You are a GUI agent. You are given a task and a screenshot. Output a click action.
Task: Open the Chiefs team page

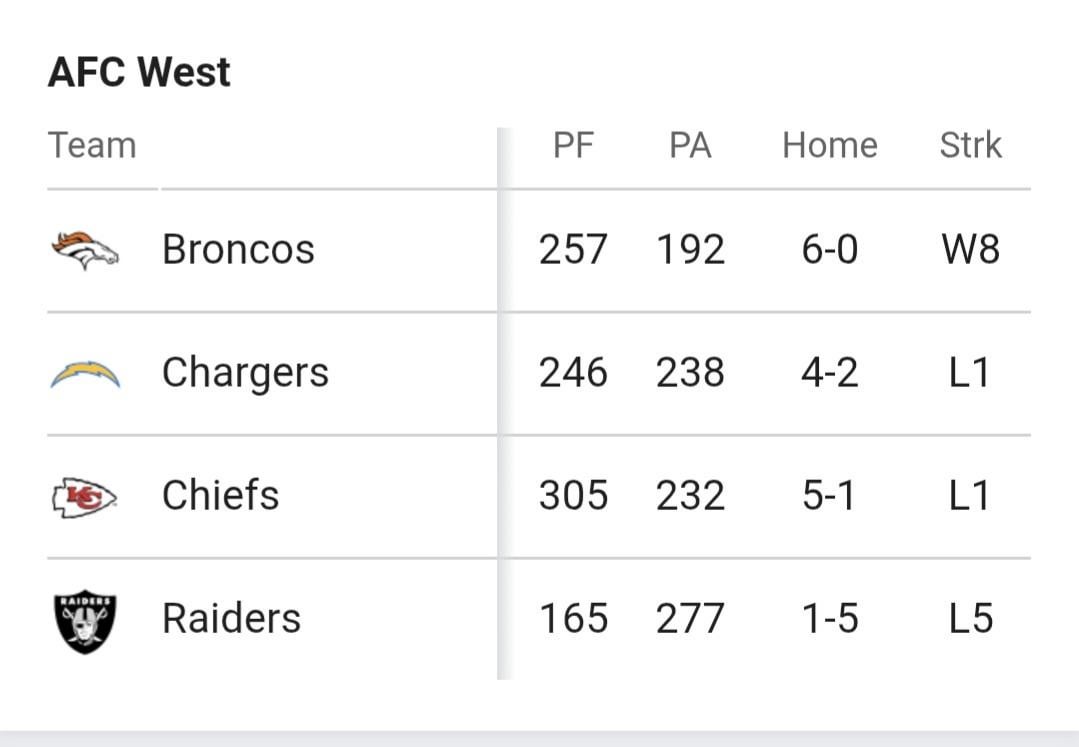[222, 494]
